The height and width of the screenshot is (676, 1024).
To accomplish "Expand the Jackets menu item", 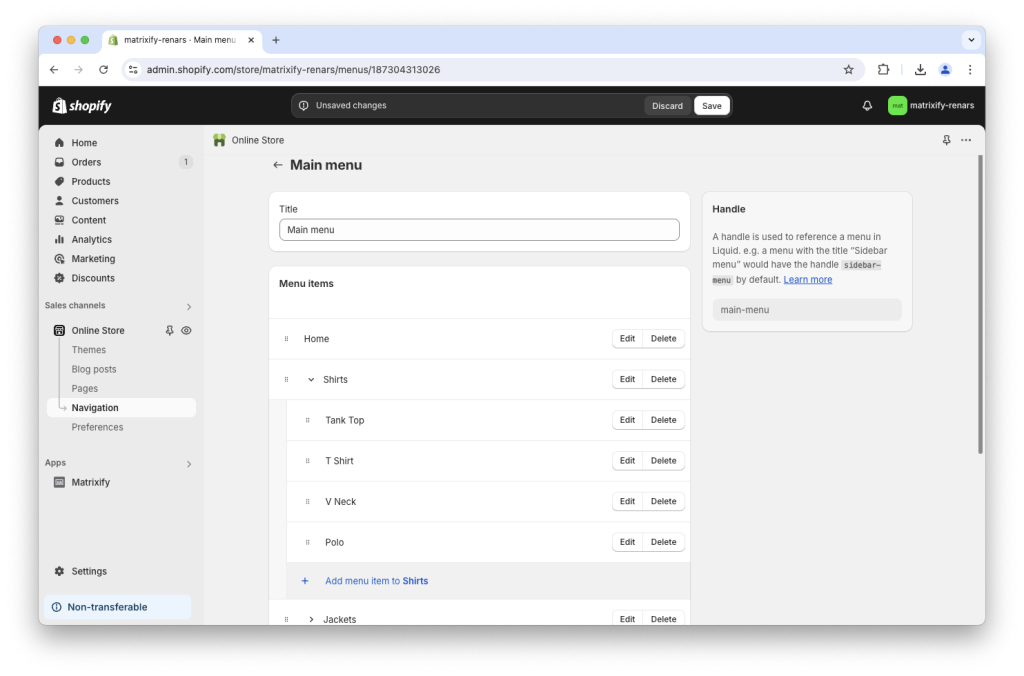I will click(x=310, y=618).
